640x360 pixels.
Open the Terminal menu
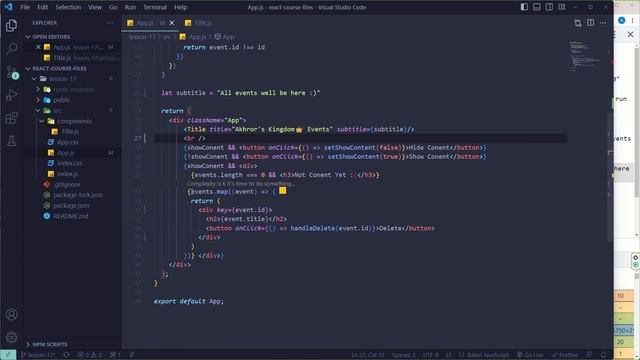coord(155,7)
